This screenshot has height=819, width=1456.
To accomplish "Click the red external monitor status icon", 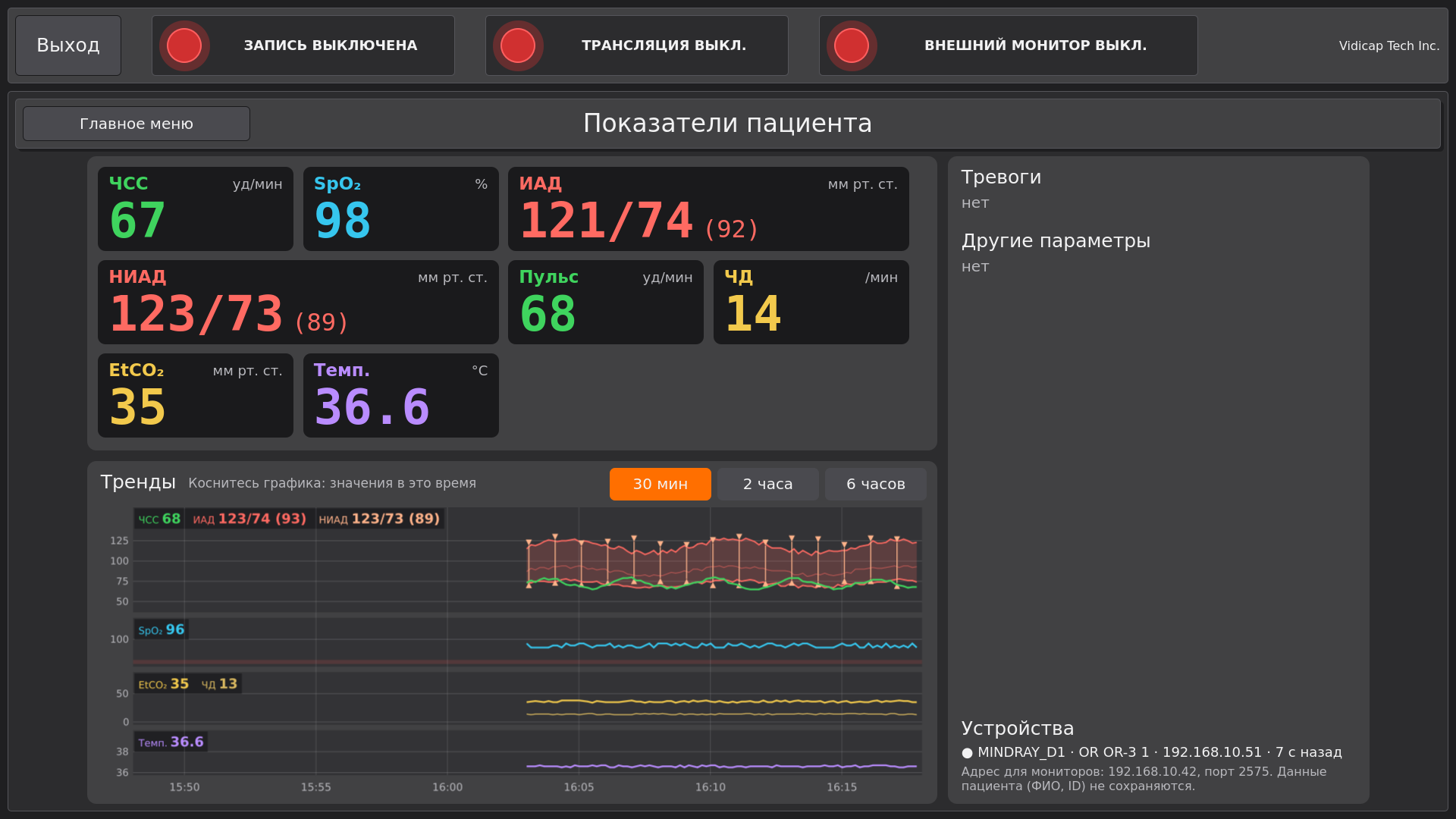I will click(x=852, y=45).
